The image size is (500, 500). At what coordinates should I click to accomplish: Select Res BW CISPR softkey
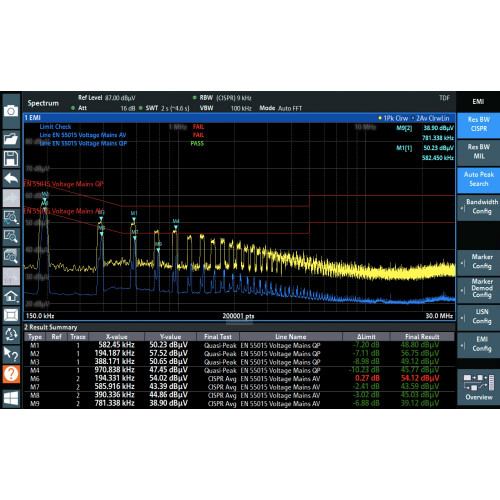click(478, 124)
